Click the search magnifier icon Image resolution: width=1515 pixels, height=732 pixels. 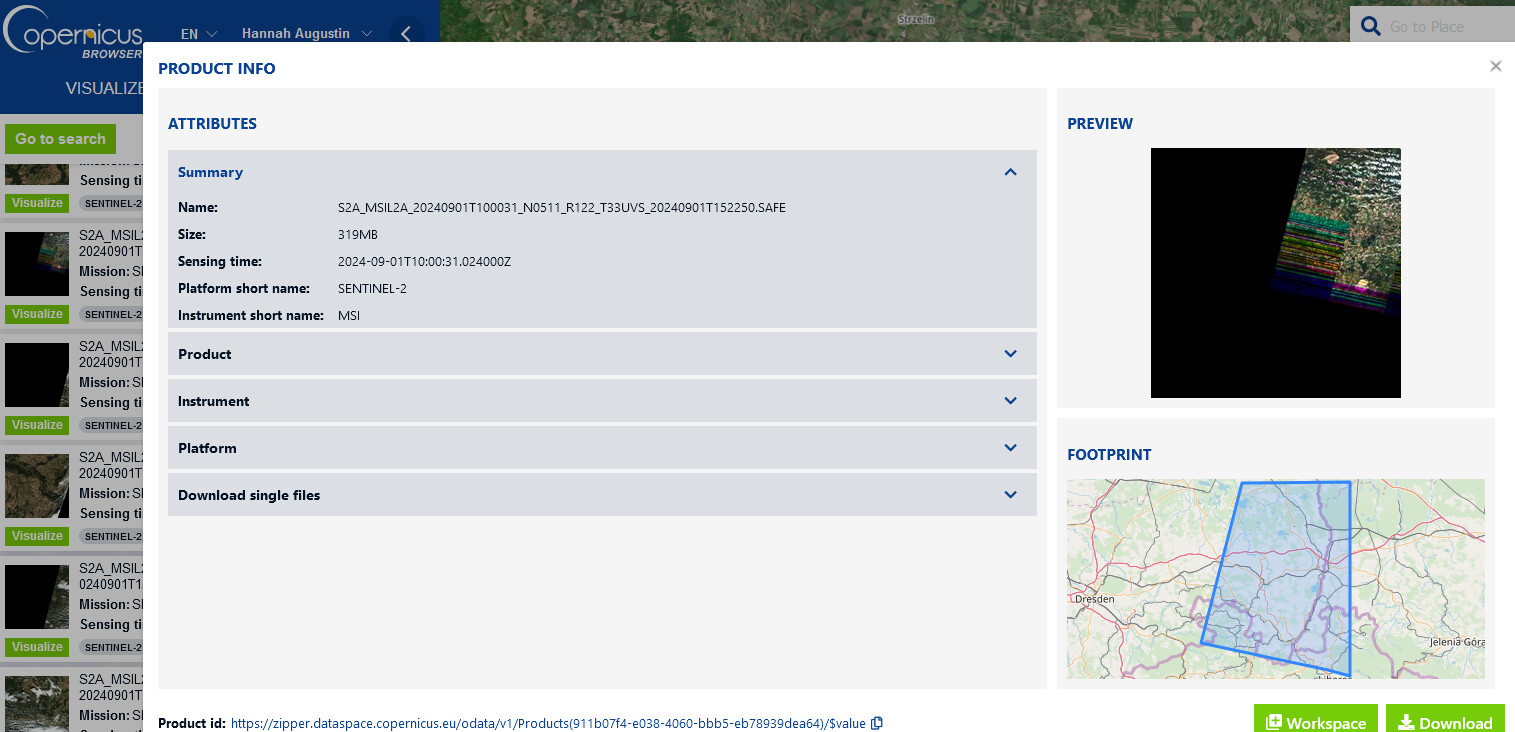[1371, 27]
